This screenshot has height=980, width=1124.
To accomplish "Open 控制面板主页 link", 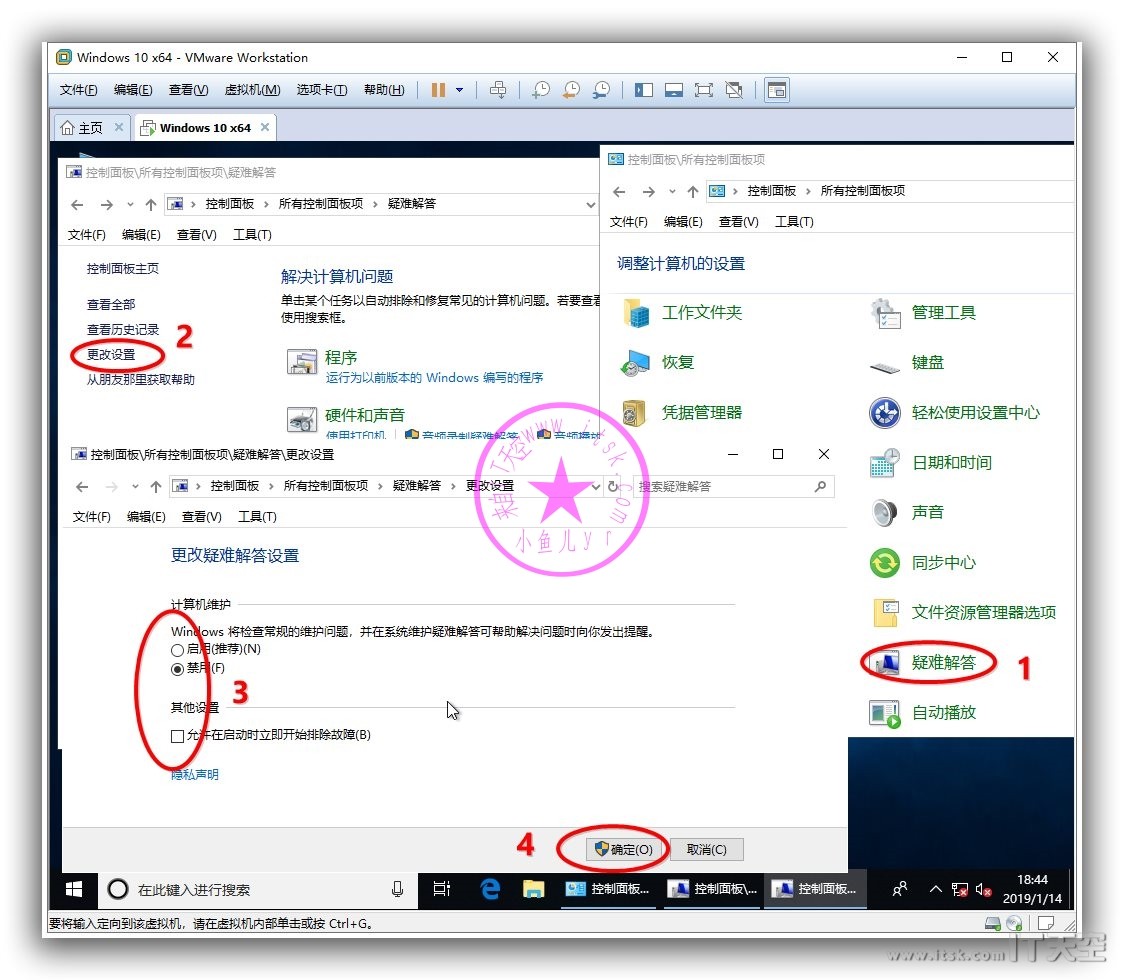I will 123,268.
